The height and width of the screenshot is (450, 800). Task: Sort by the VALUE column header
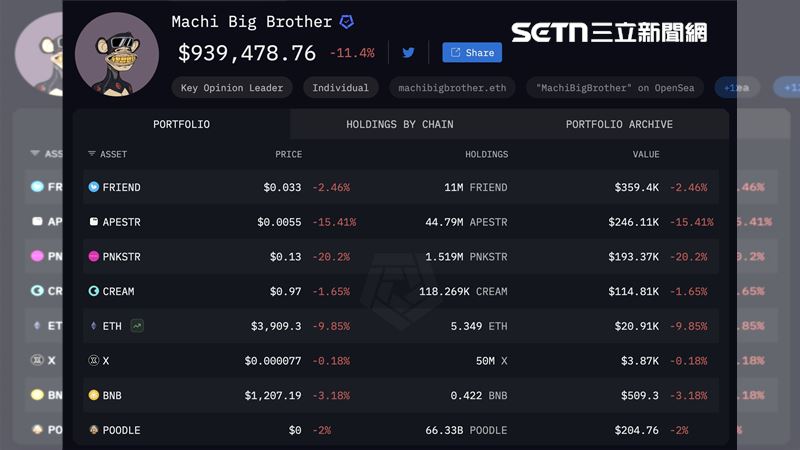point(645,155)
